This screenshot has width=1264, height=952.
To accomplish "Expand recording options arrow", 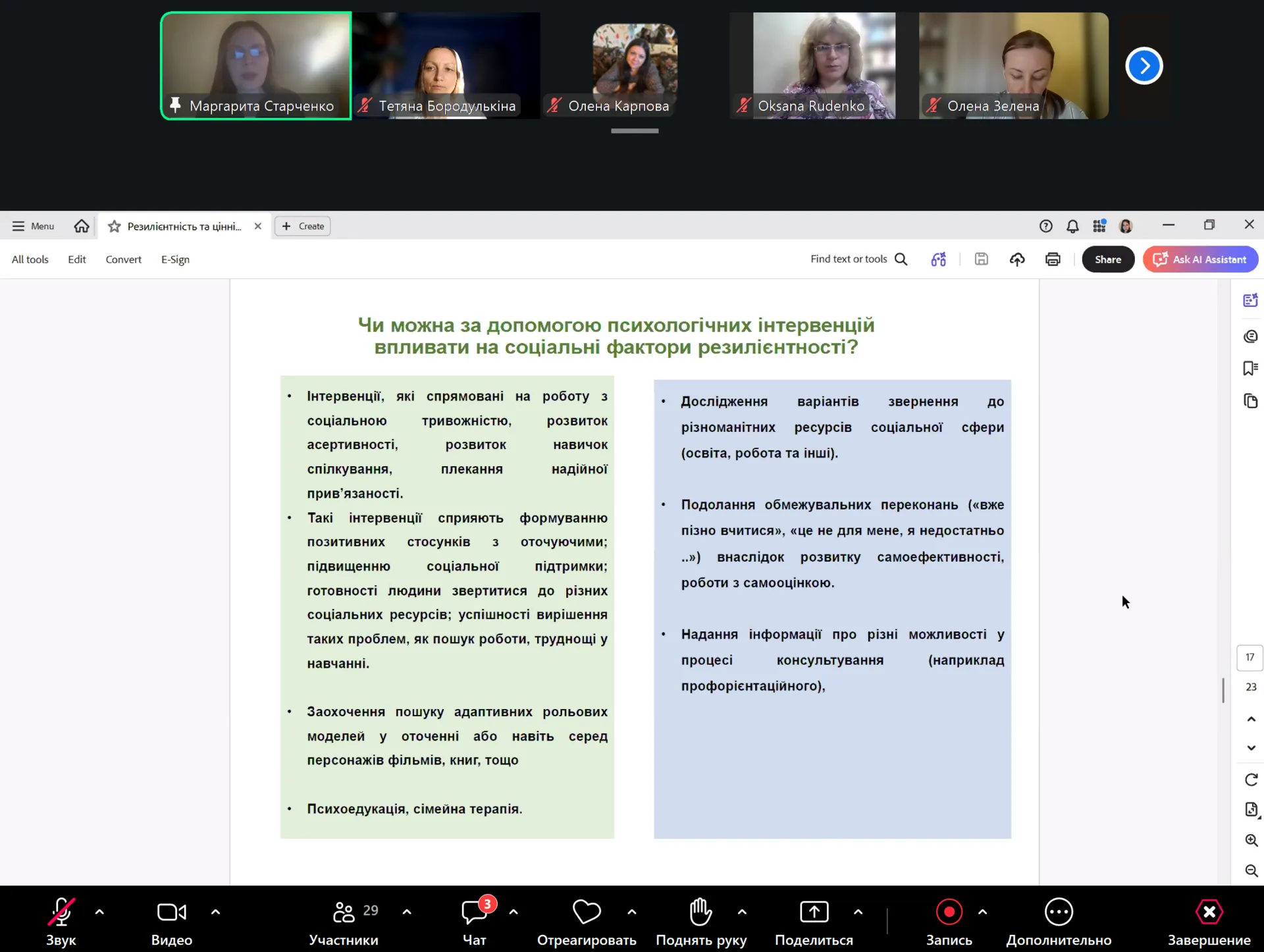I will click(x=982, y=912).
